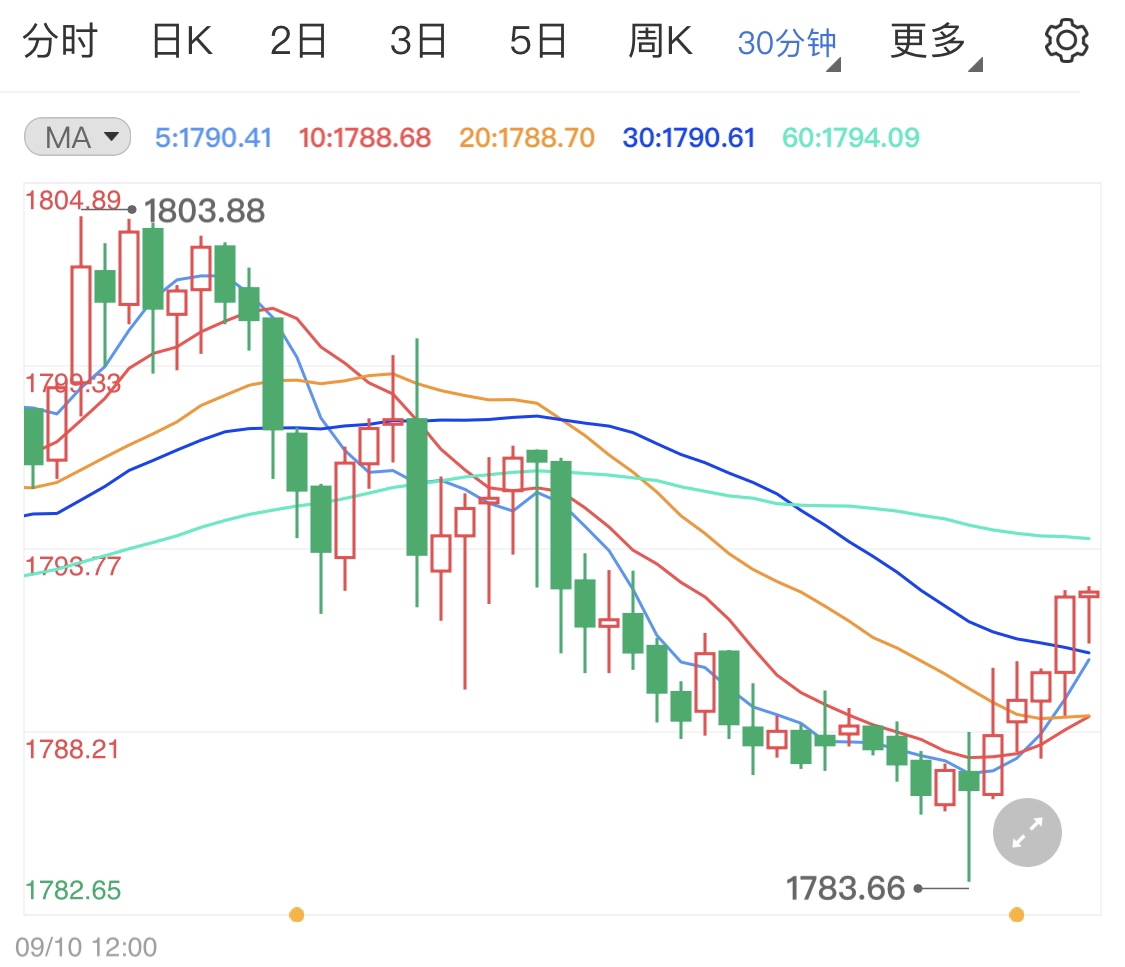The height and width of the screenshot is (967, 1125).
Task: Switch to the 分时 chart view
Action: click(x=60, y=40)
